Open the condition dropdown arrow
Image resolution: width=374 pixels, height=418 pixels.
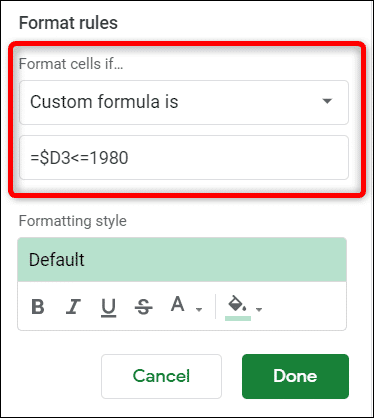pyautogui.click(x=327, y=101)
